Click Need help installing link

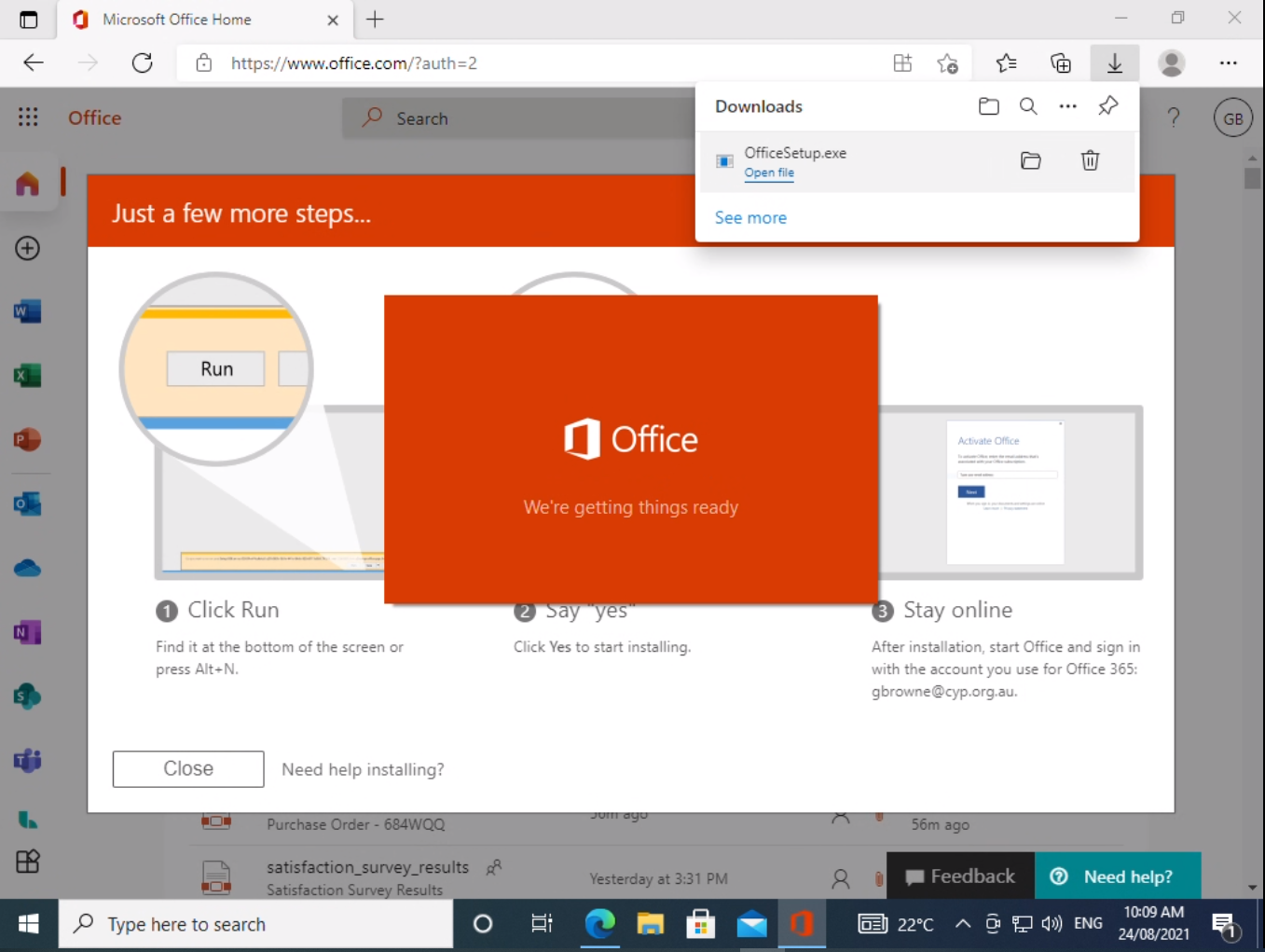pyautogui.click(x=363, y=769)
